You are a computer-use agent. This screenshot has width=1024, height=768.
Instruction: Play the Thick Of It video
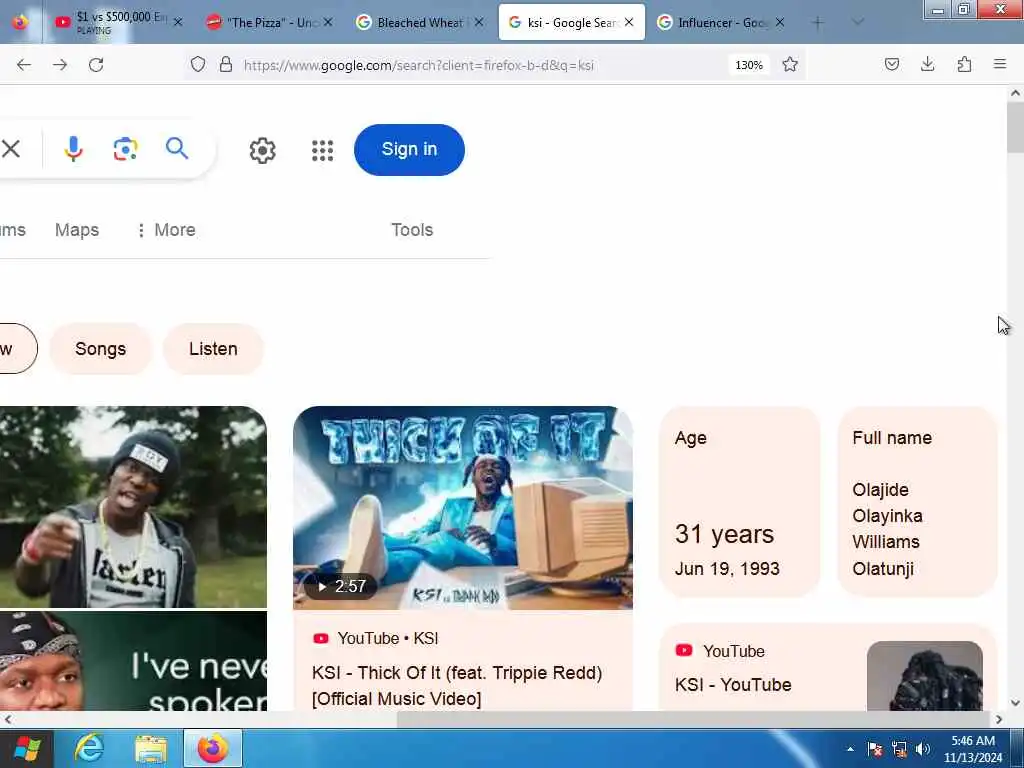[463, 507]
